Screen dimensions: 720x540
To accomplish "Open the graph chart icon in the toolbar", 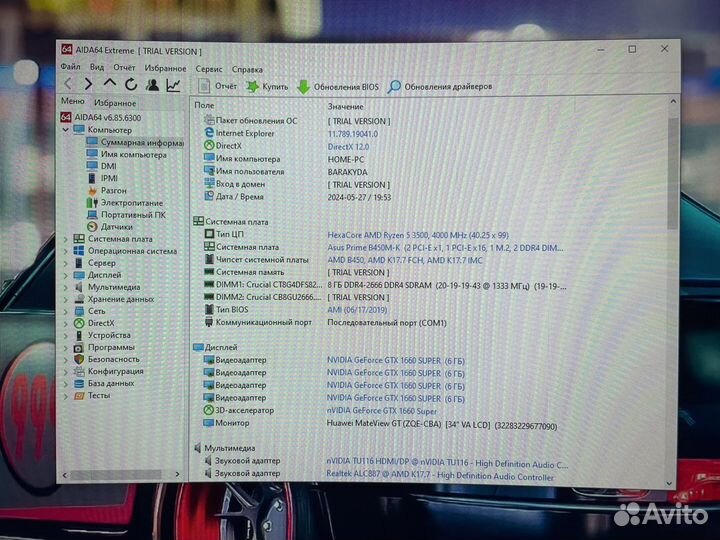I will point(173,85).
